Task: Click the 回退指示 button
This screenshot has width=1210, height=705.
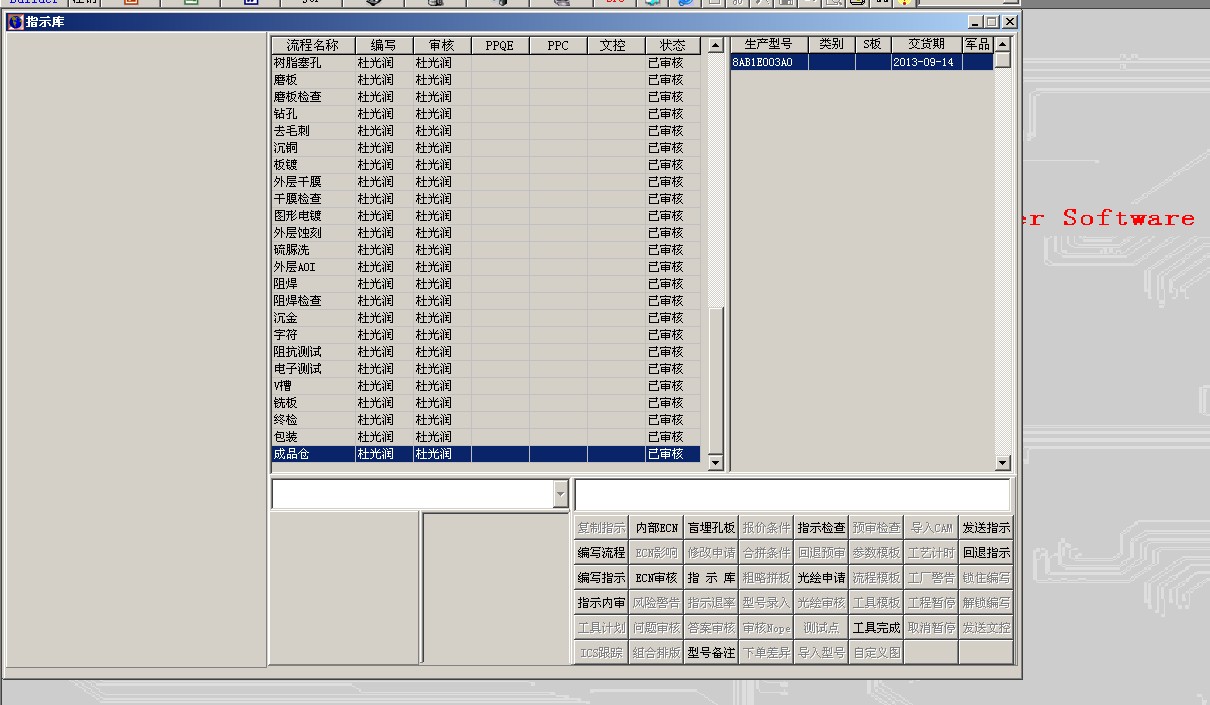Action: point(986,552)
